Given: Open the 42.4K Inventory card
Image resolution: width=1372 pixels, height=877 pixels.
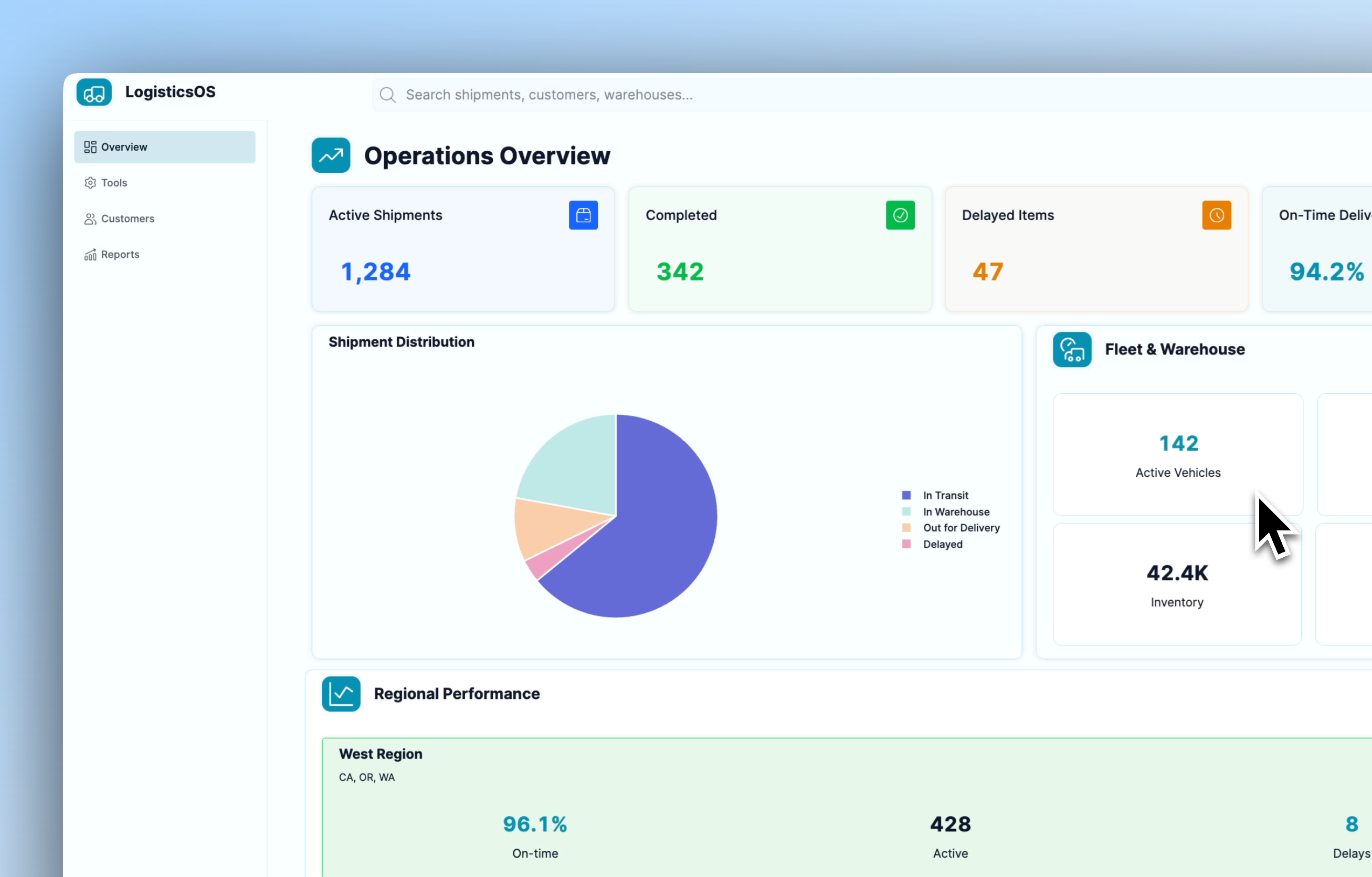Looking at the screenshot, I should click(x=1177, y=584).
